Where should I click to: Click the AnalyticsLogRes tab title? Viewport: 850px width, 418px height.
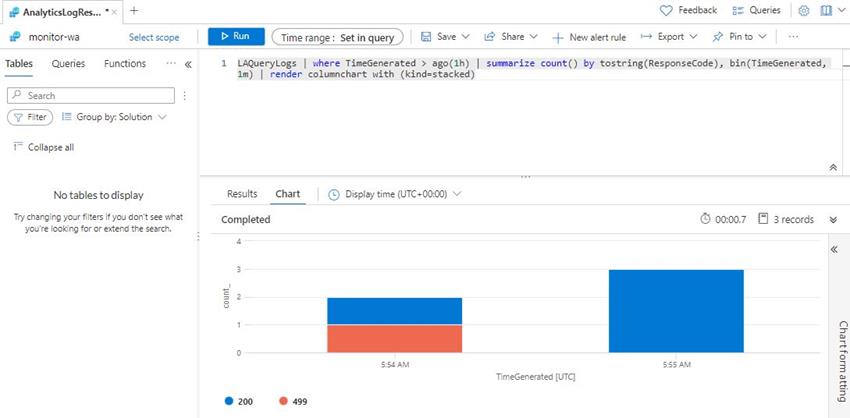(62, 11)
